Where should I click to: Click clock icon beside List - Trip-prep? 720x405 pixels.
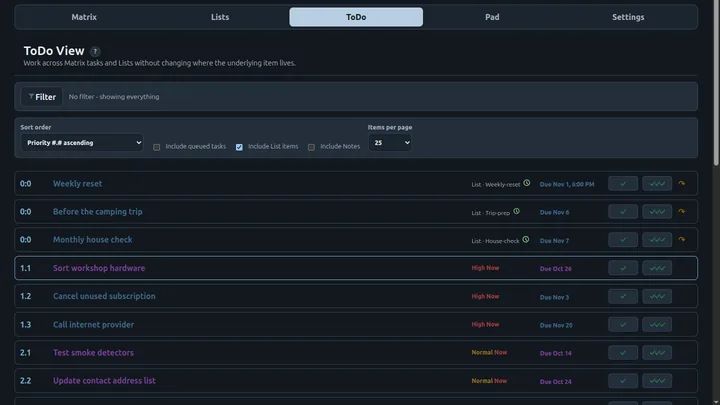pos(517,211)
